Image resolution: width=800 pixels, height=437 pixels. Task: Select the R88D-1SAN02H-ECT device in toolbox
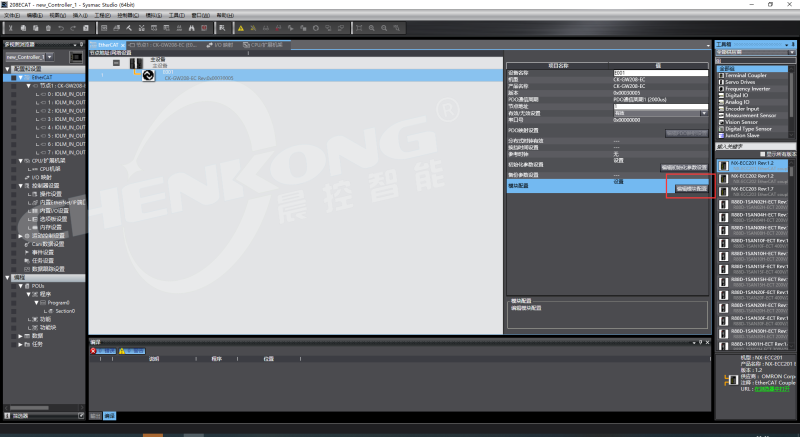pos(755,204)
